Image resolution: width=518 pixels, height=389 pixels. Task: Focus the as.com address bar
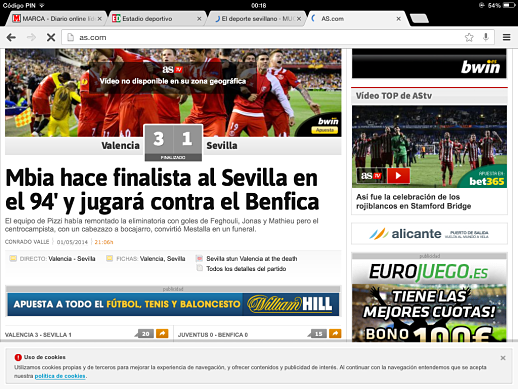[263, 37]
